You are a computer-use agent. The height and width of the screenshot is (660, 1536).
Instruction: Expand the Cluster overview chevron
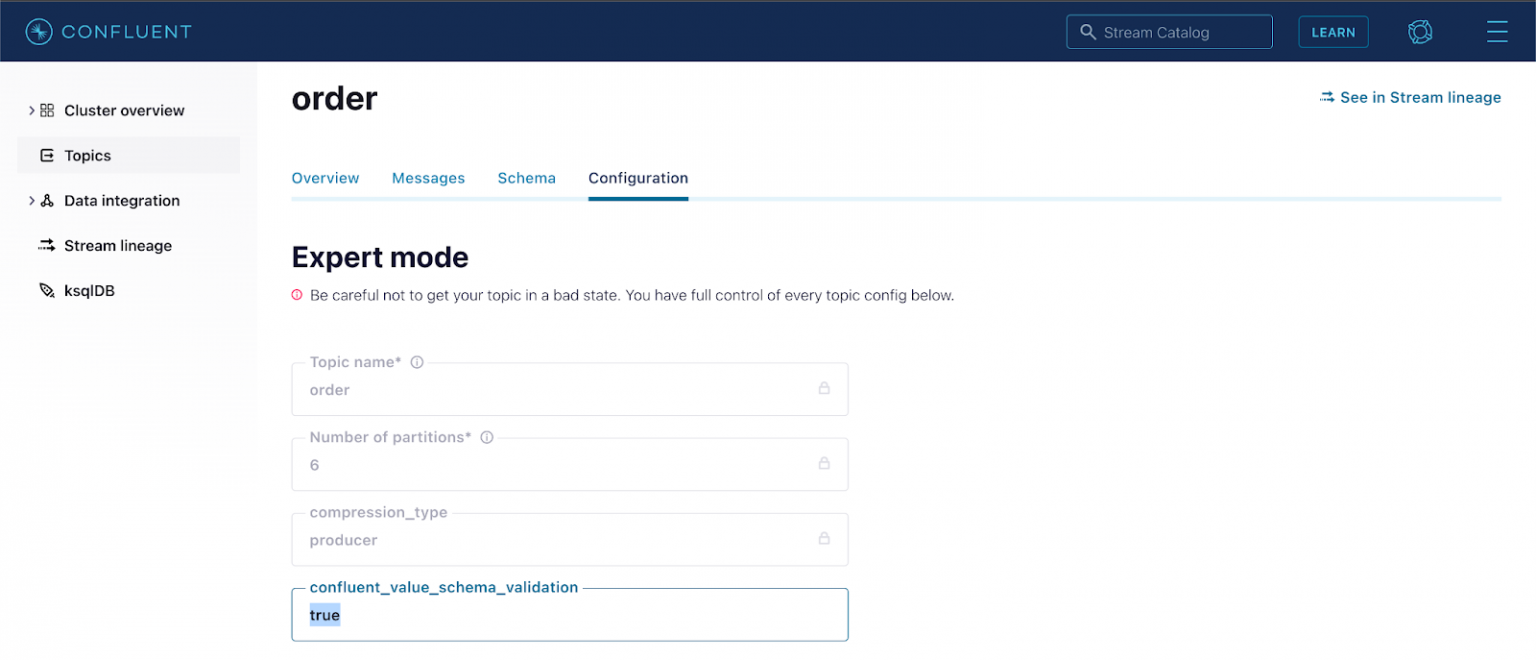click(31, 111)
